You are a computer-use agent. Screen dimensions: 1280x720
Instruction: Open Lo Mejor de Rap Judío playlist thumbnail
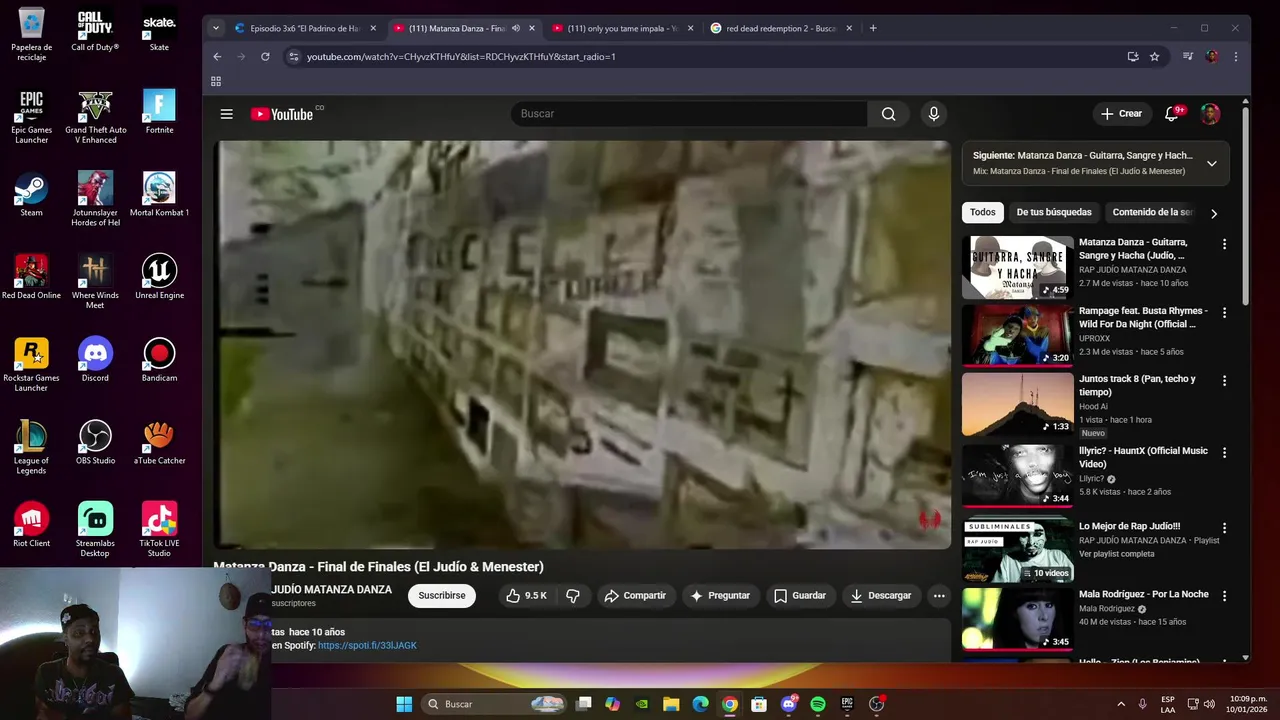[1018, 551]
